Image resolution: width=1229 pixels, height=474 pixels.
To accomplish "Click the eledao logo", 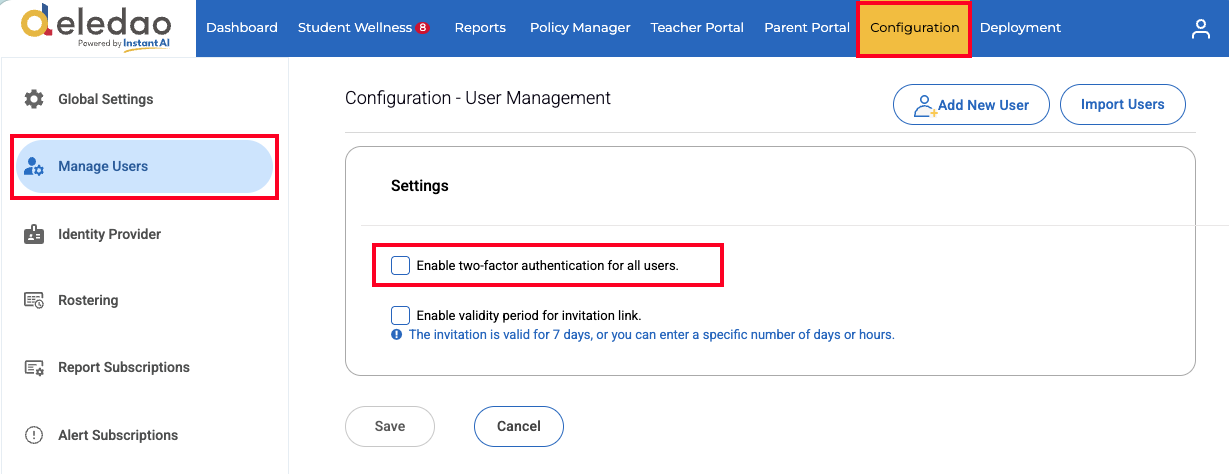I will (97, 27).
